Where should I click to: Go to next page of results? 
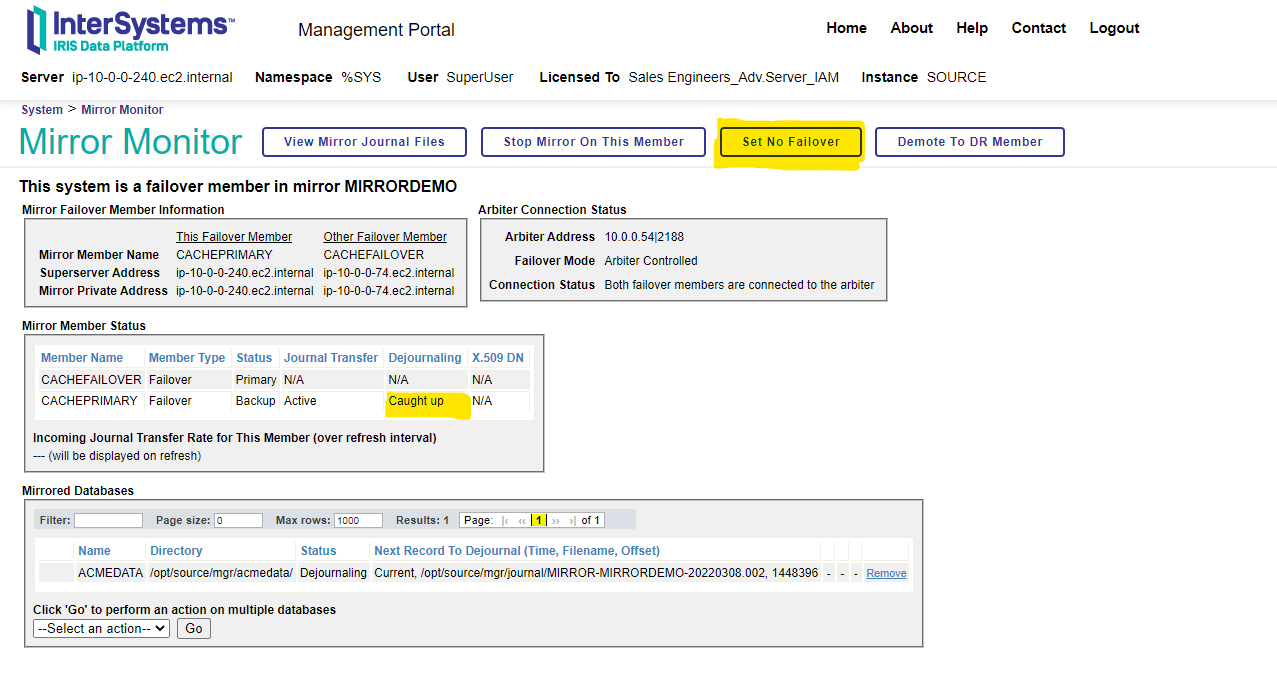(x=556, y=521)
